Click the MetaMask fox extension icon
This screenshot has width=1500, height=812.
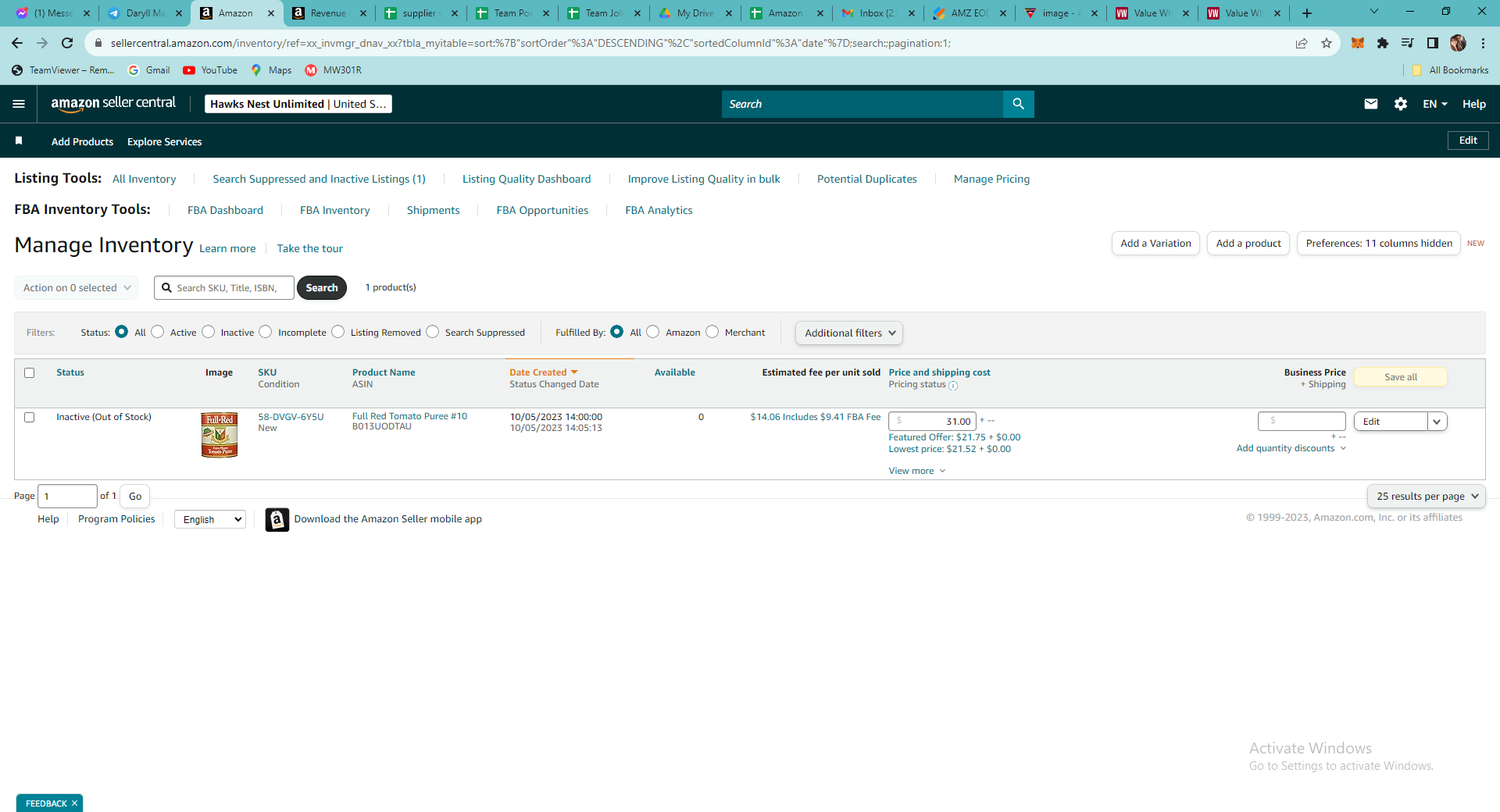(x=1357, y=43)
